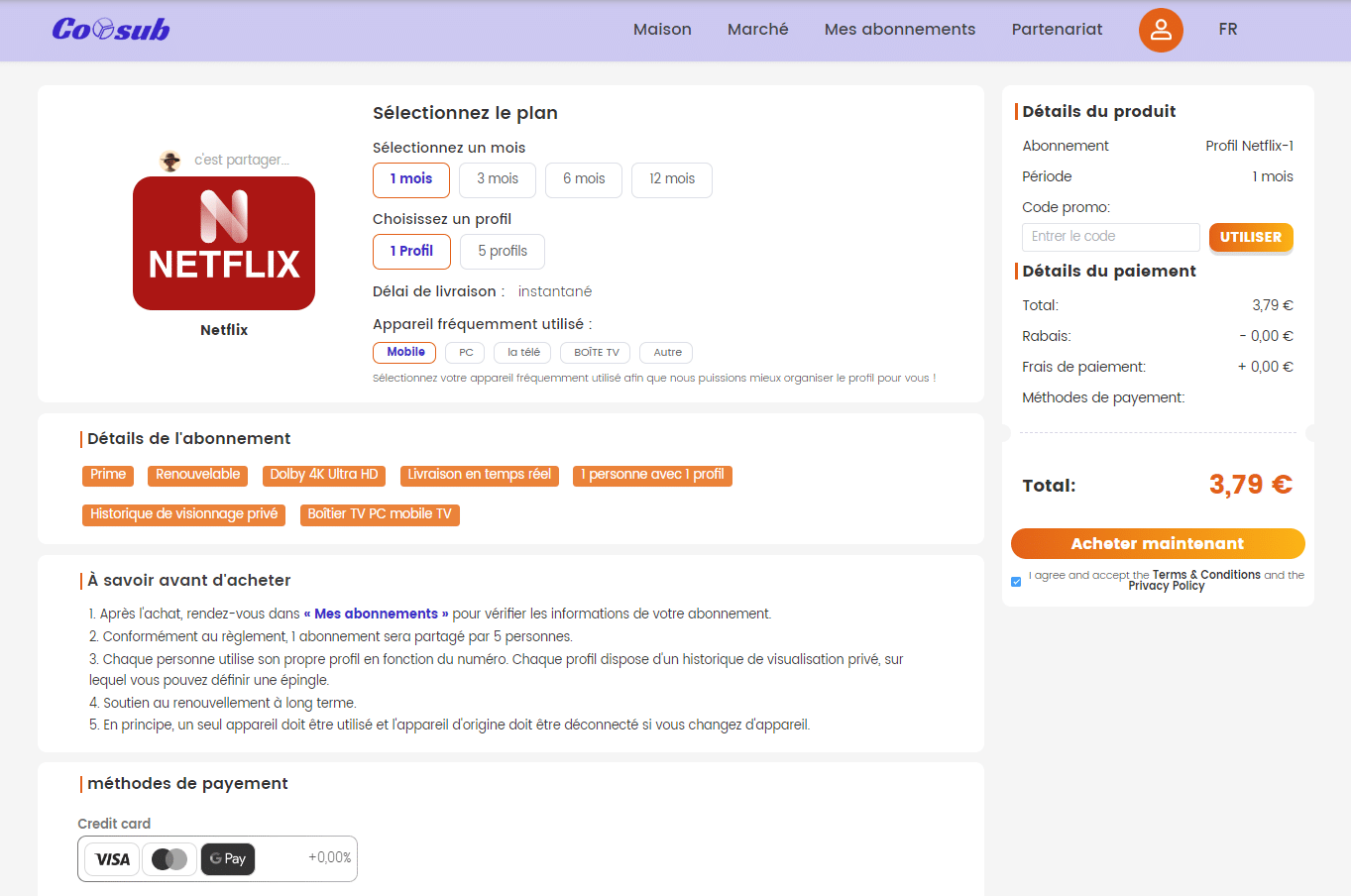Select the 12 mois subscription period
The width and height of the screenshot is (1351, 896).
pos(672,179)
